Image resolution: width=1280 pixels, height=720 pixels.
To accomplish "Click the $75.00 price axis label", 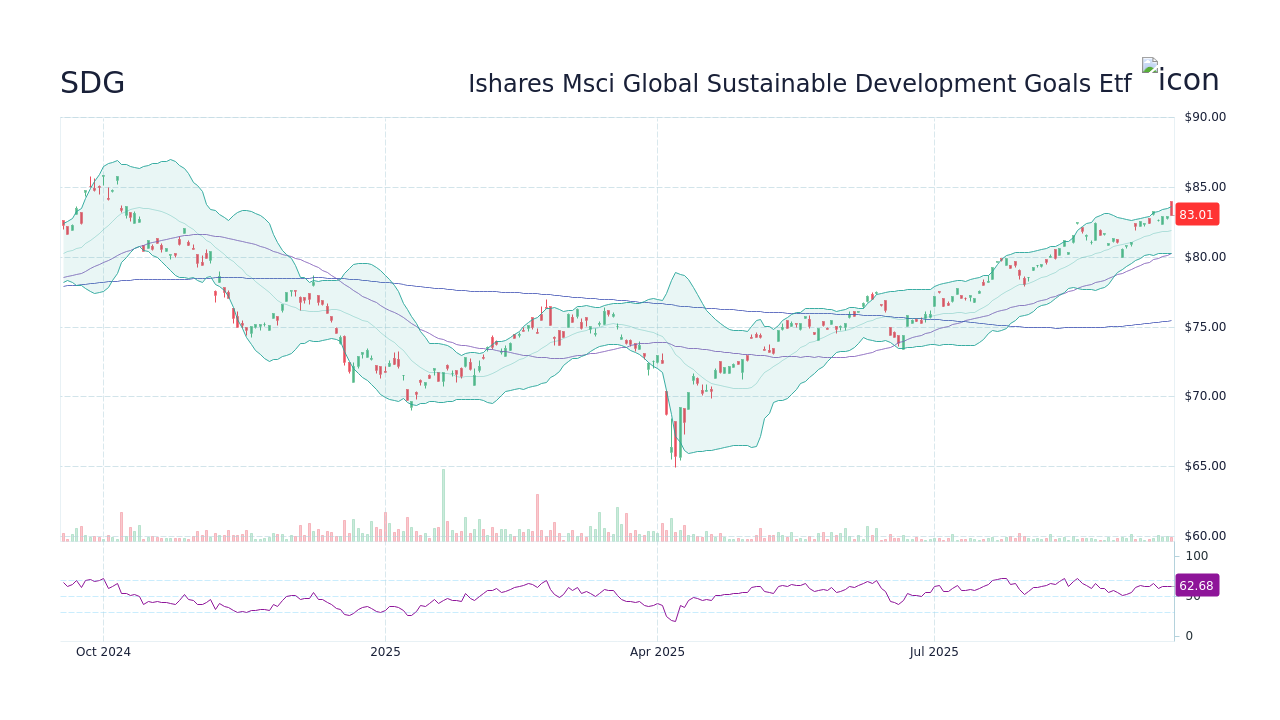I will pos(1205,327).
